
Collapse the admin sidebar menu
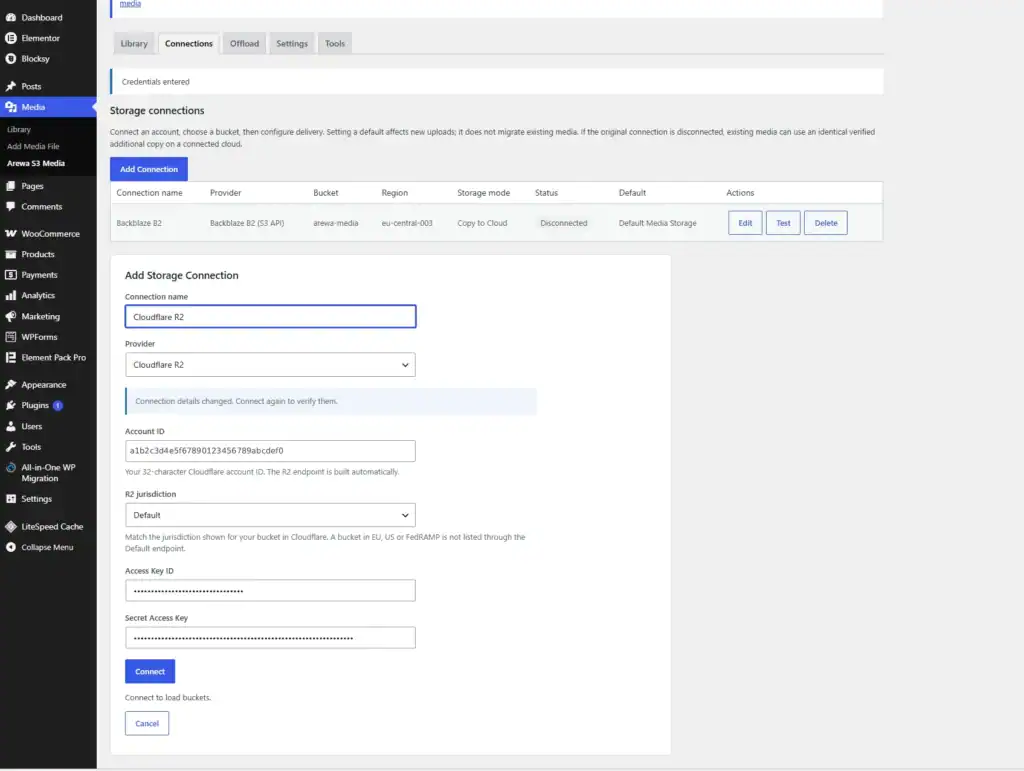tap(48, 547)
